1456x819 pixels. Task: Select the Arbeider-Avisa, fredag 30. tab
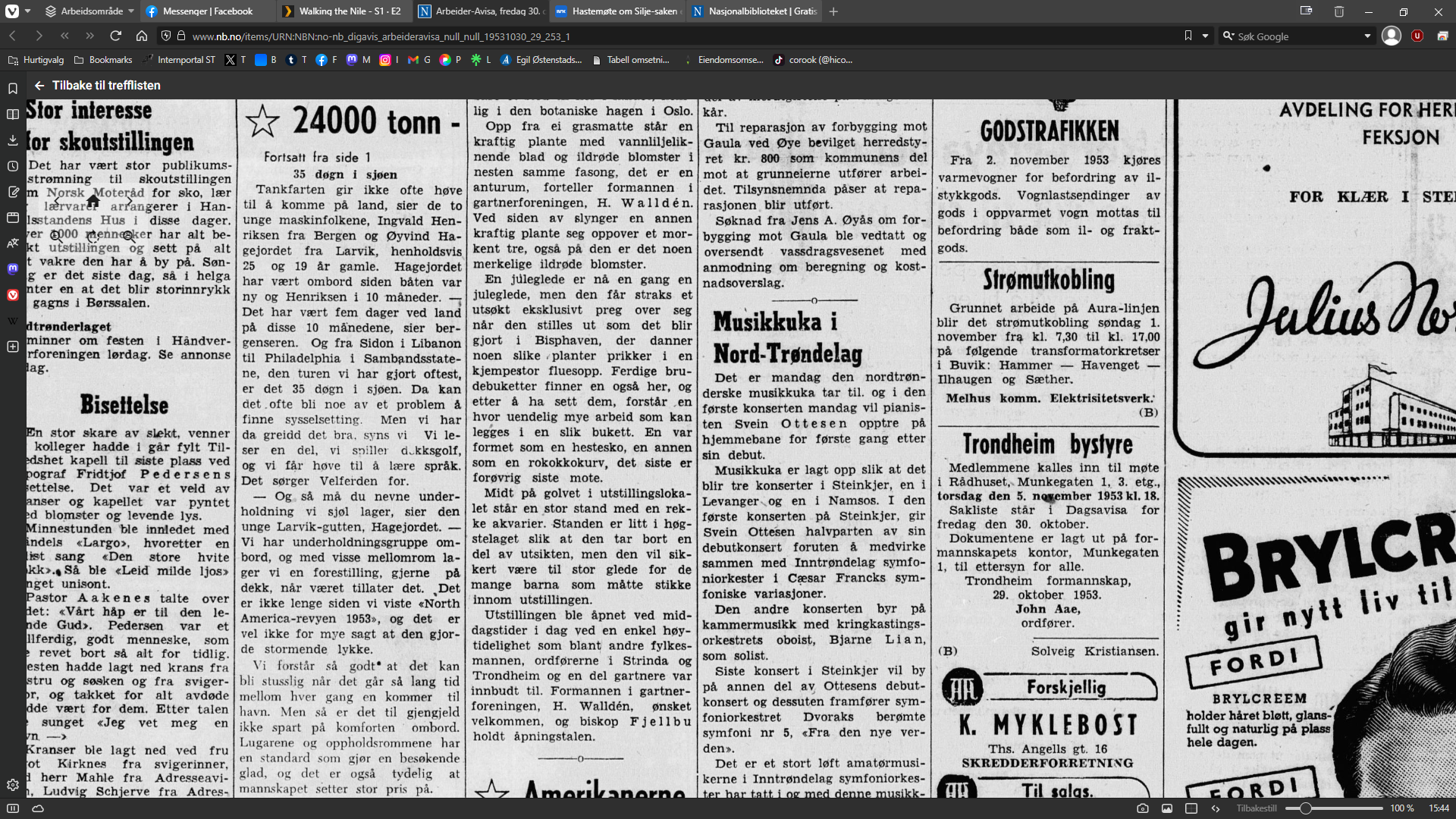click(x=481, y=11)
